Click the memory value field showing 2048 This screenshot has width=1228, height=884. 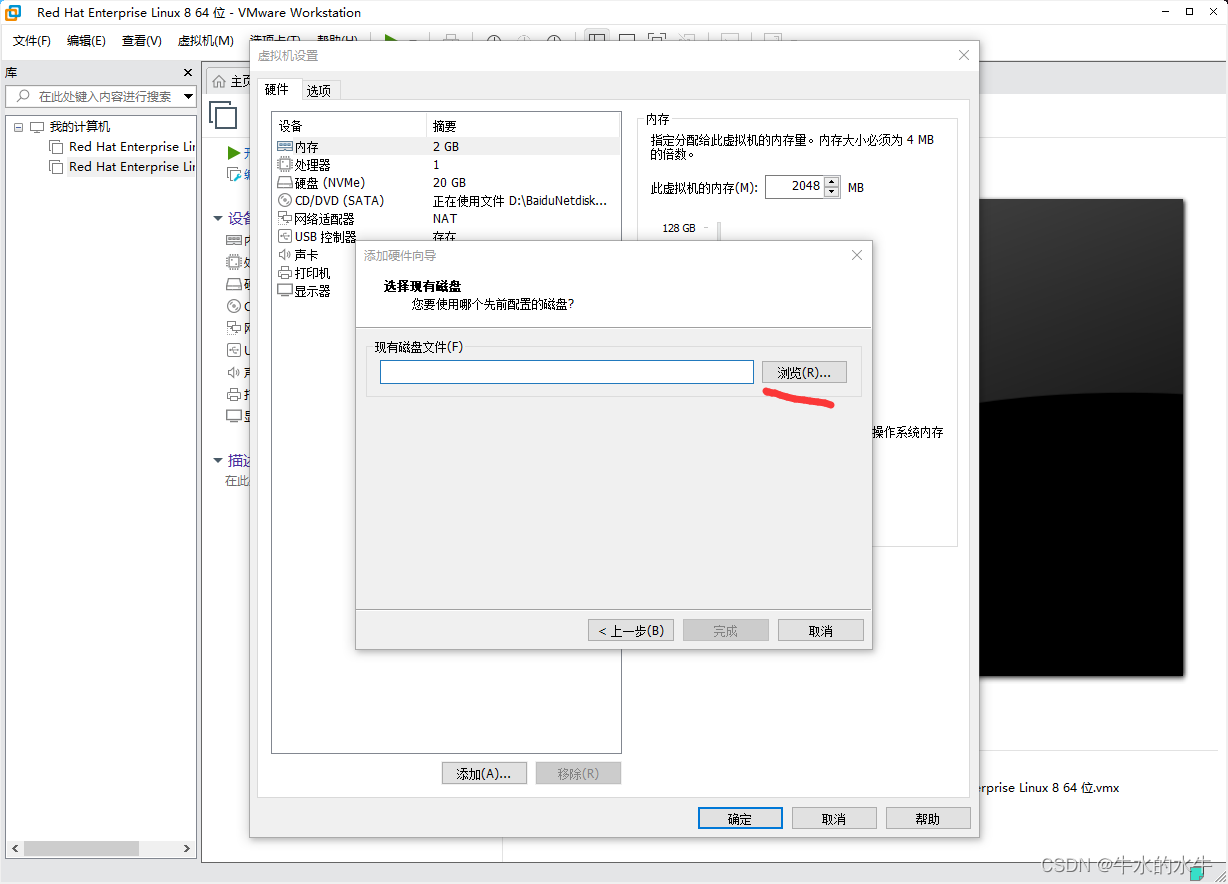[795, 187]
